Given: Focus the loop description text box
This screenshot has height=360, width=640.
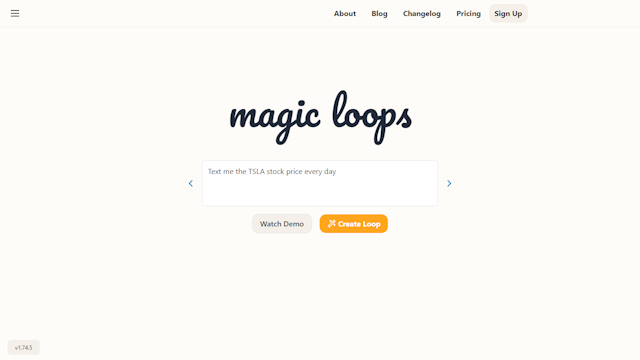Looking at the screenshot, I should [320, 183].
